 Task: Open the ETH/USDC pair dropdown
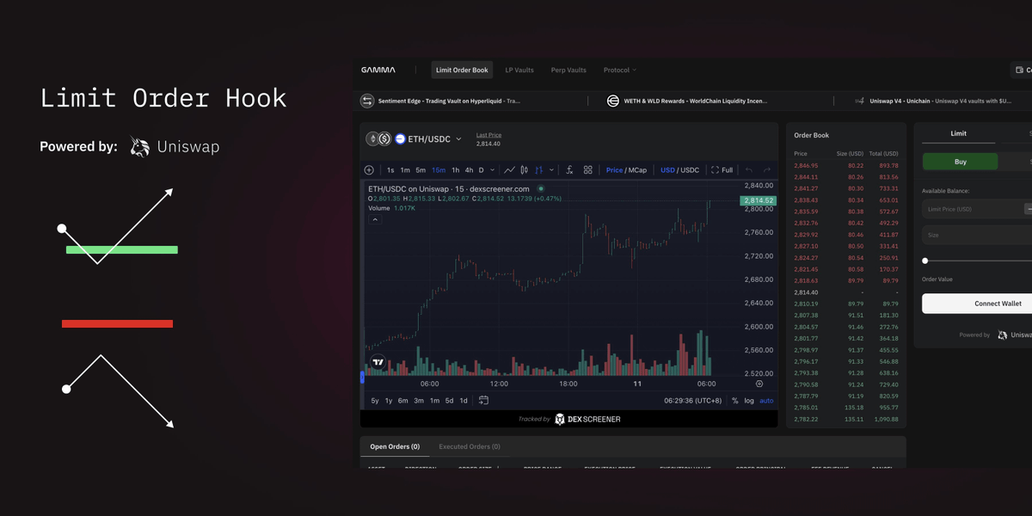point(459,139)
